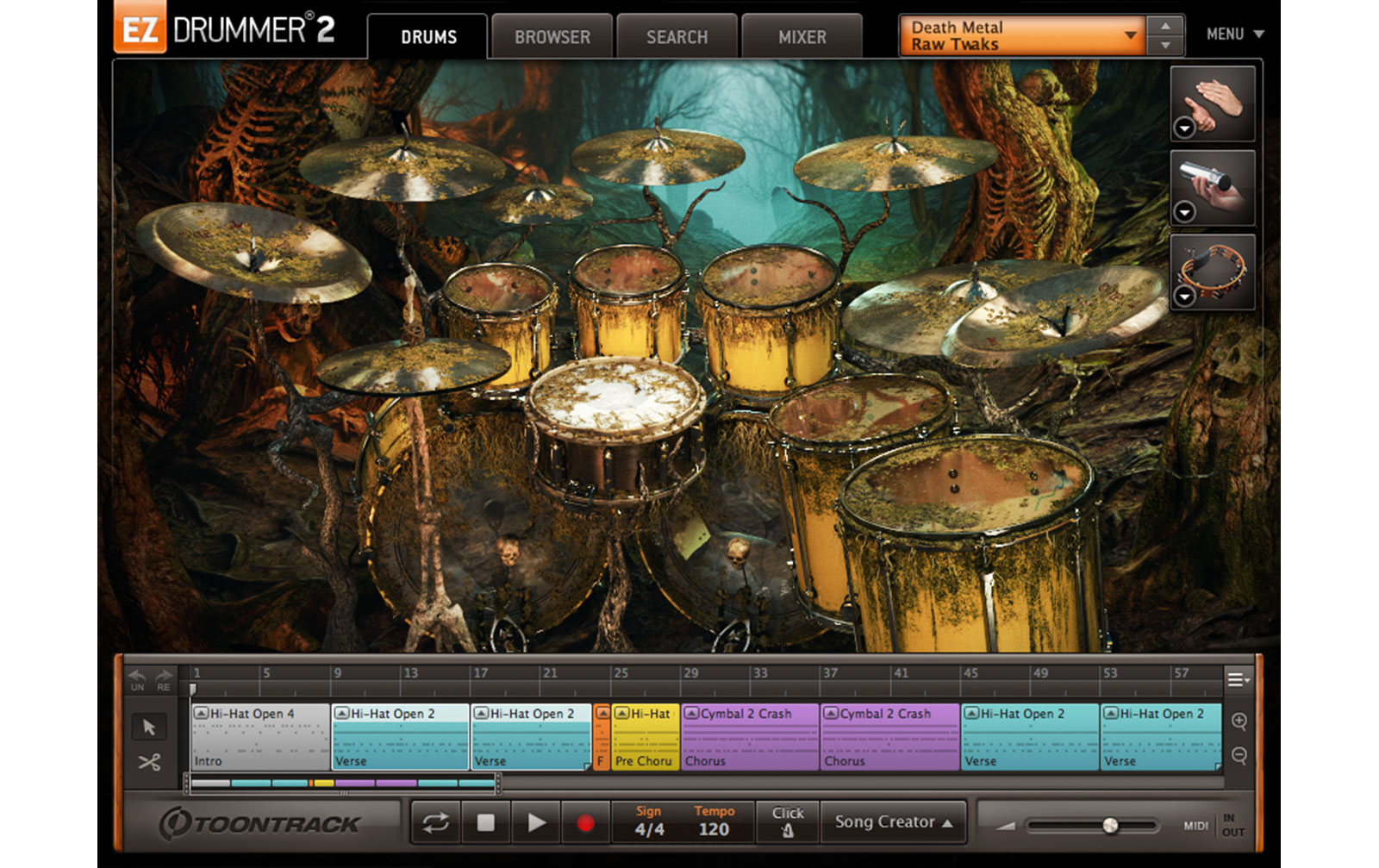Image resolution: width=1379 pixels, height=868 pixels.
Task: Select the arrow pointer tool
Action: pos(148,727)
